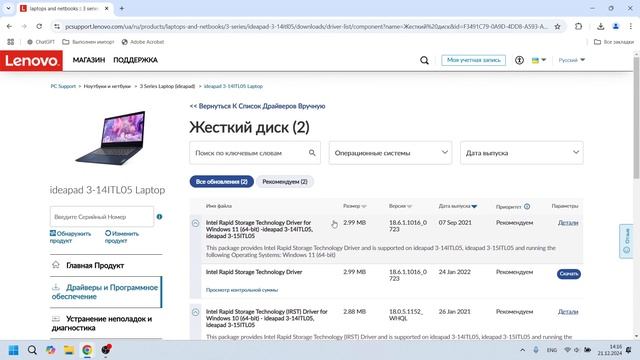Open the Русский language dropdown

pos(571,60)
